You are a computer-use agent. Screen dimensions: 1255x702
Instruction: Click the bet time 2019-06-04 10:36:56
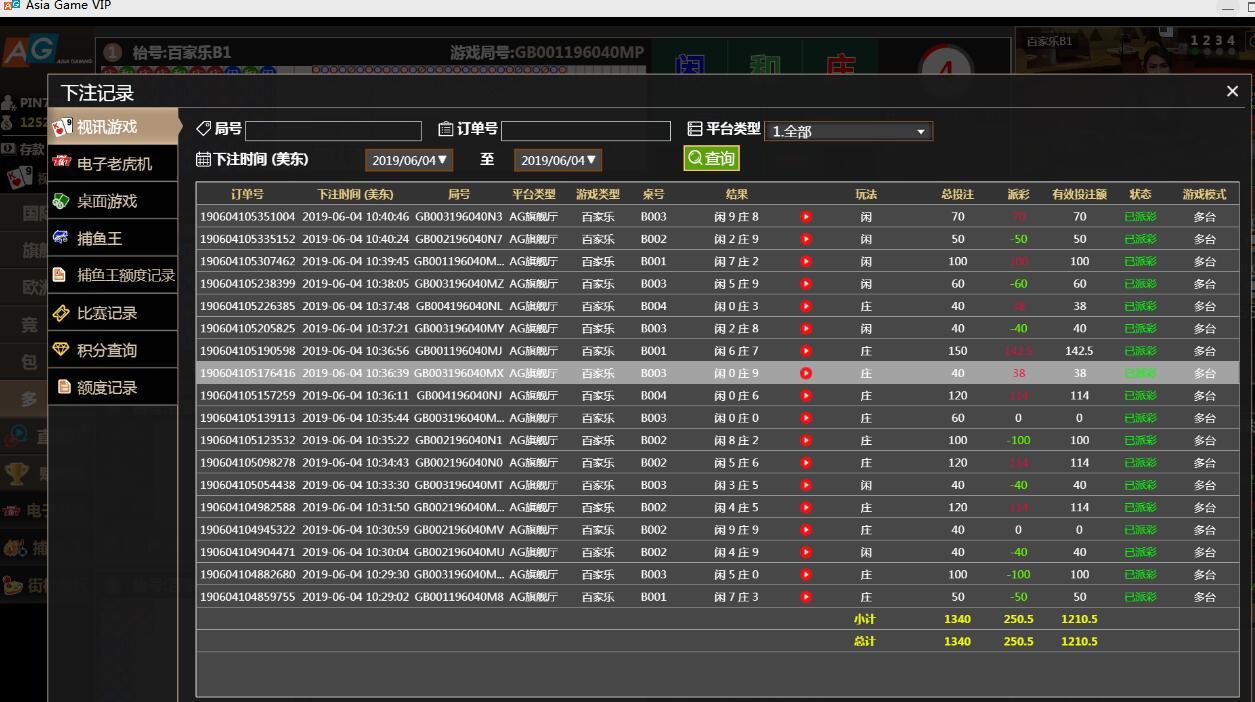click(x=355, y=351)
